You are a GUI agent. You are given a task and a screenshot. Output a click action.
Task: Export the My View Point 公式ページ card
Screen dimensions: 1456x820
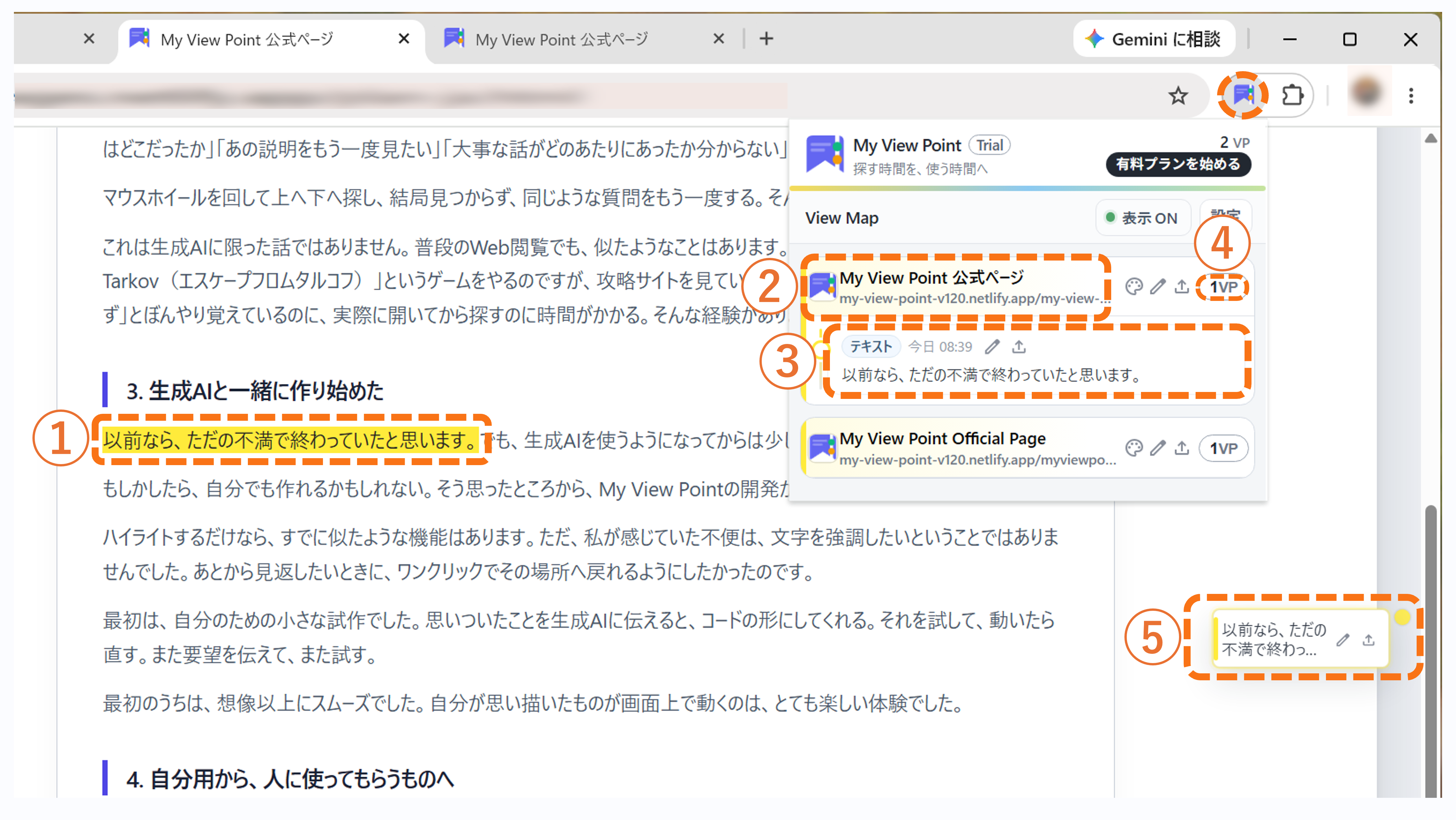pos(1181,287)
